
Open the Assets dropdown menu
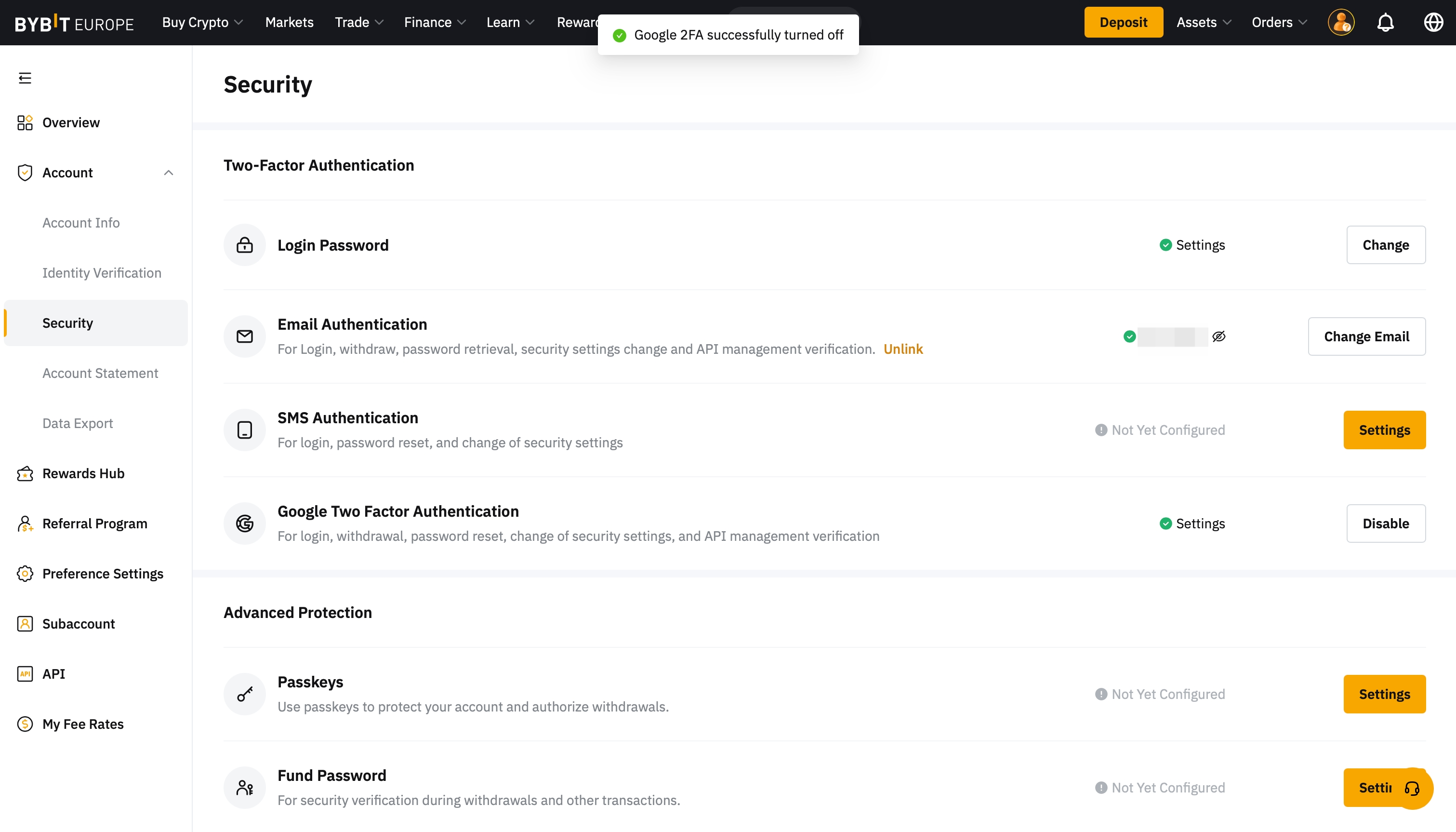(x=1204, y=22)
